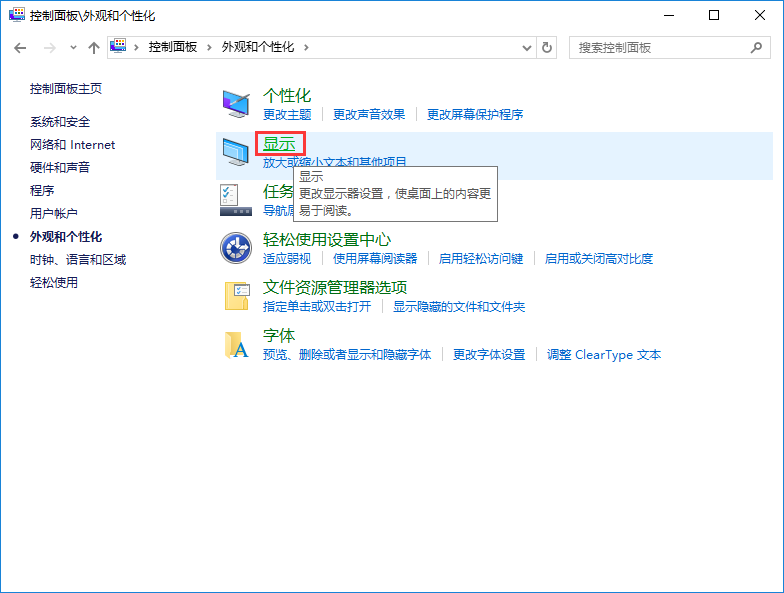Expand the chevron after 控制面板 in breadcrumb
The image size is (784, 593).
[208, 47]
